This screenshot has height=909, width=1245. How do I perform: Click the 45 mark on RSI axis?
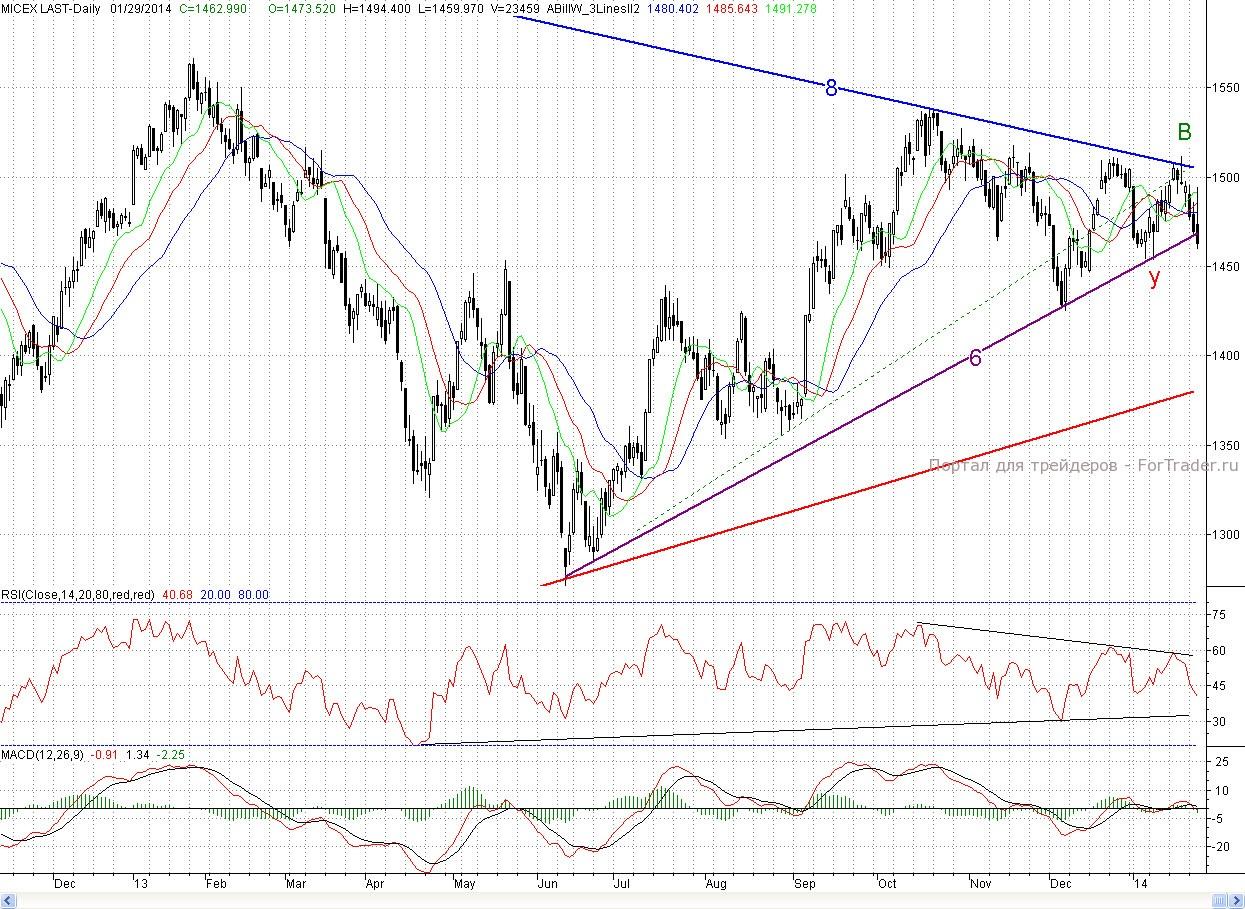click(x=1220, y=686)
